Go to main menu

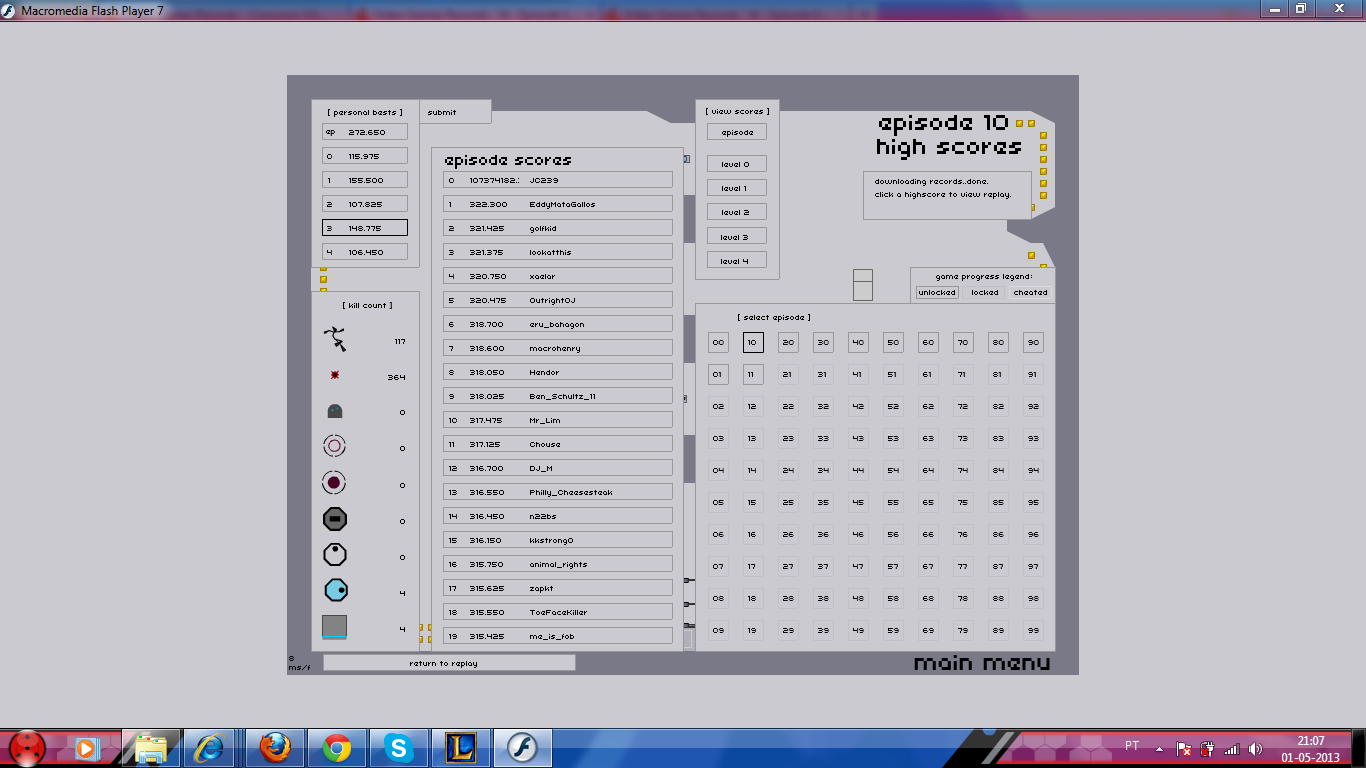(x=981, y=664)
